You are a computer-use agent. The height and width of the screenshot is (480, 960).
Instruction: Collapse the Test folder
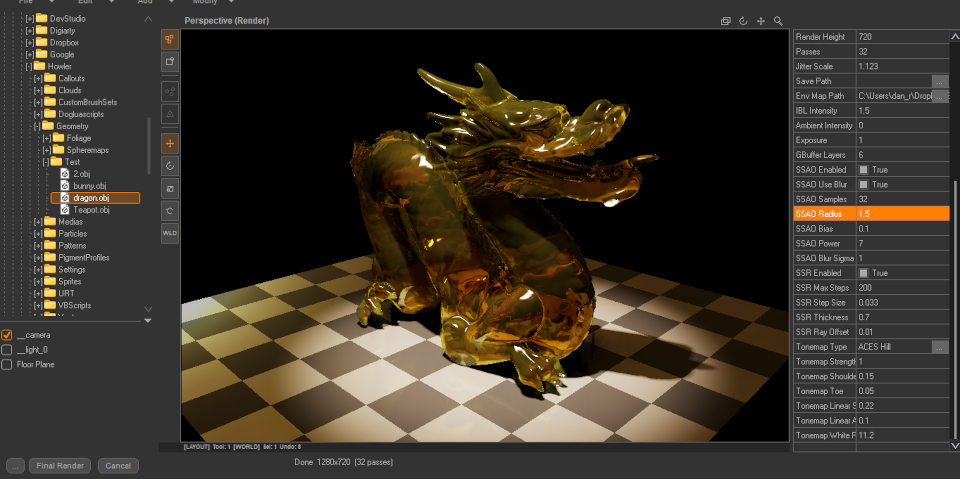click(46, 162)
